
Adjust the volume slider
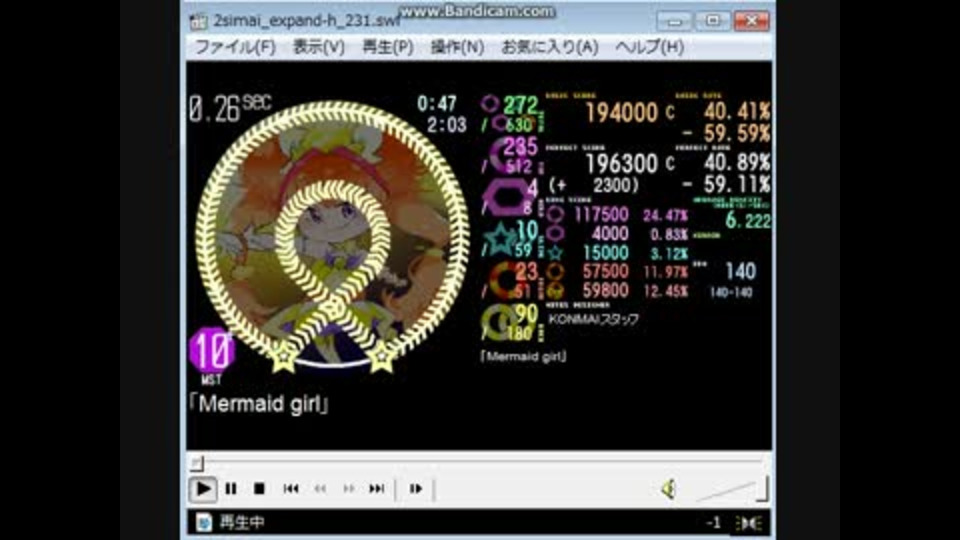point(733,489)
